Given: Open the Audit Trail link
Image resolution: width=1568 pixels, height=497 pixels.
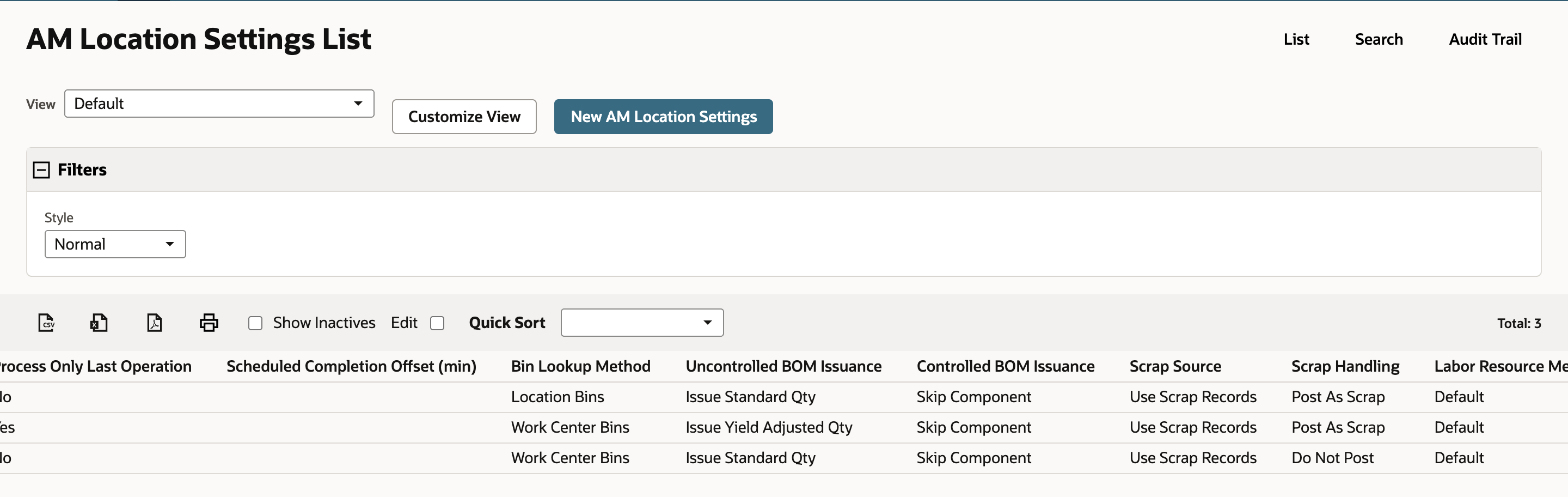Looking at the screenshot, I should 1485,40.
